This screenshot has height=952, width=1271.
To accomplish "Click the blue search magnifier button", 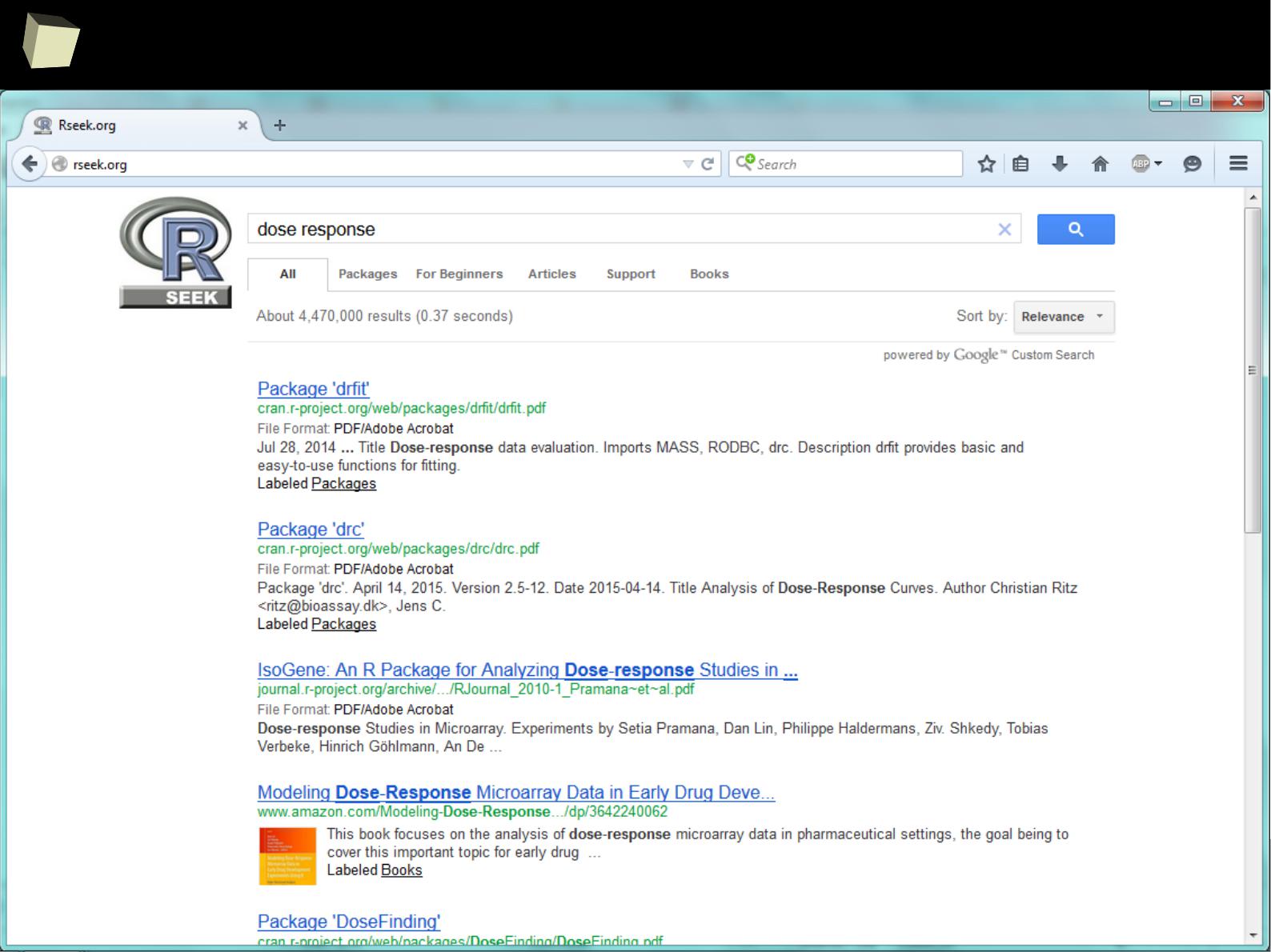I will coord(1076,230).
